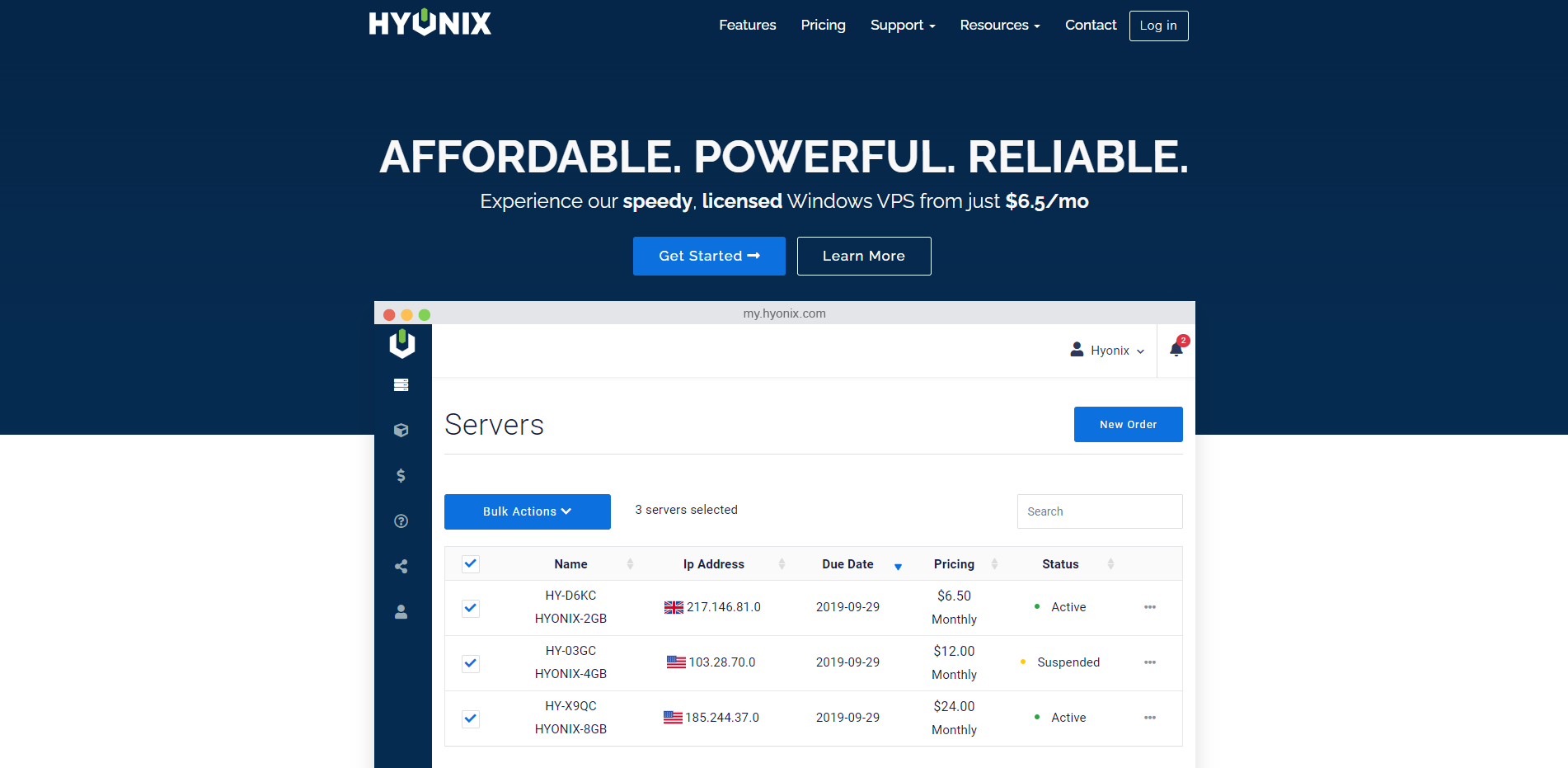Click the my.hyonix.com address bar text

[x=784, y=313]
